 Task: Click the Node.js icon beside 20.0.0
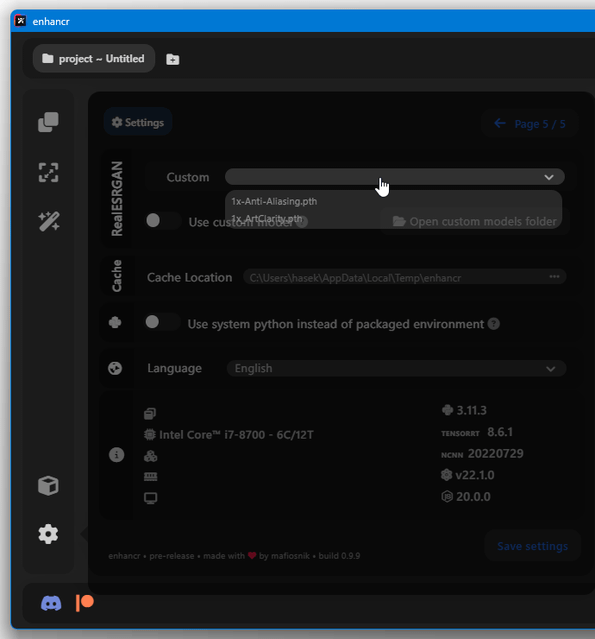coord(447,496)
